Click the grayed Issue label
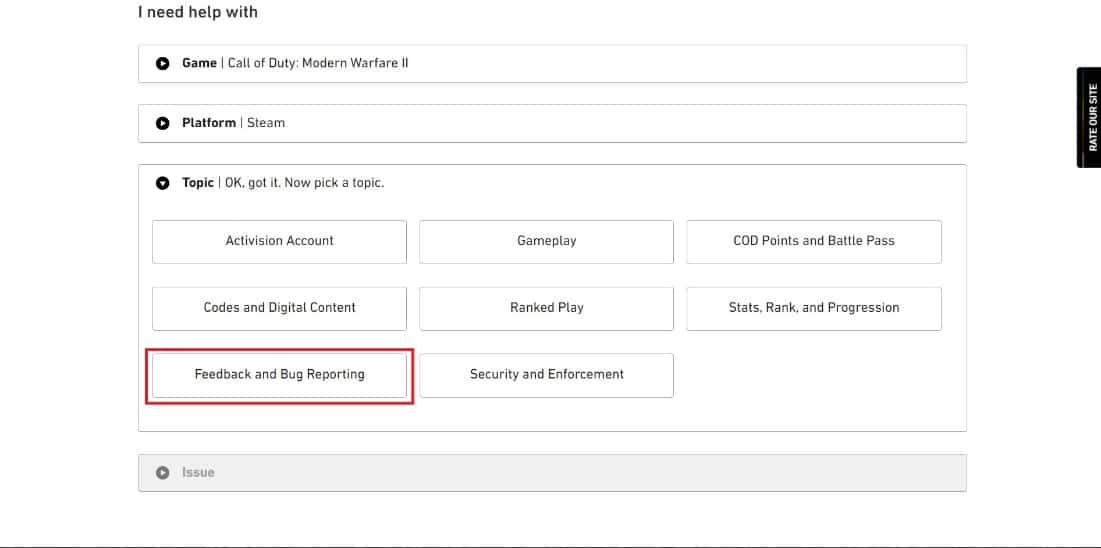The width and height of the screenshot is (1101, 548). [x=198, y=473]
